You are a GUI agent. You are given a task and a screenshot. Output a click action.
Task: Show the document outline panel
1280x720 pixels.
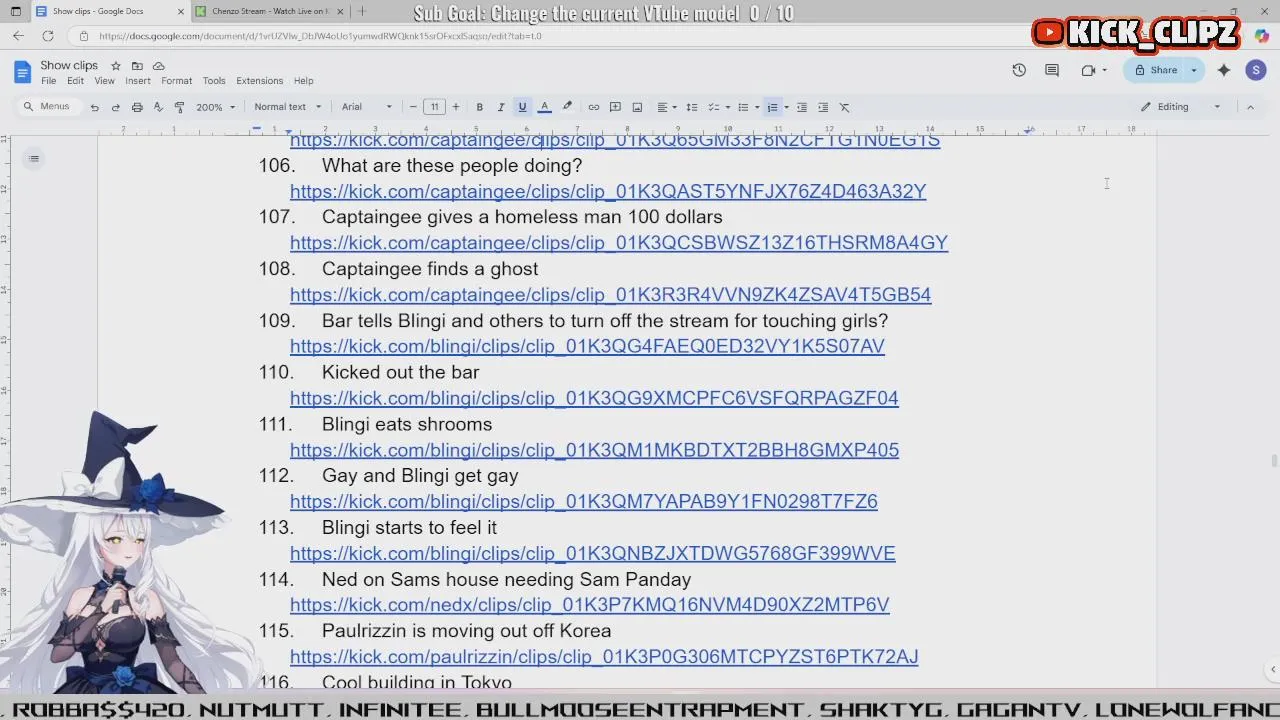tap(34, 158)
